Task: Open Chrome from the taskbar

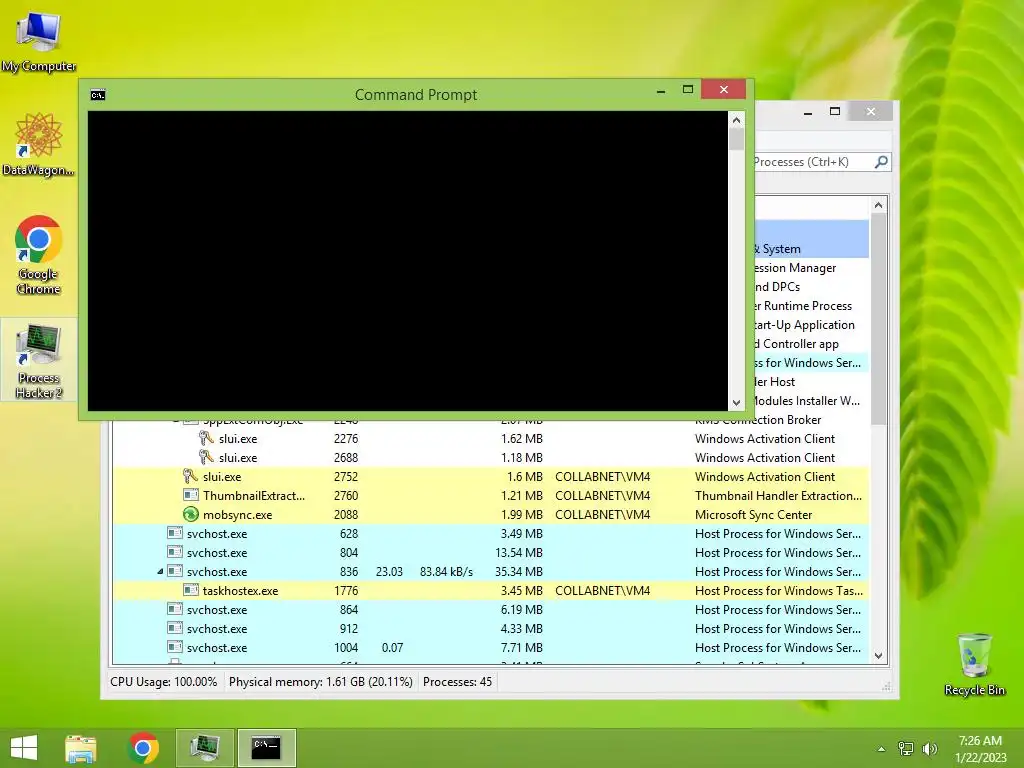Action: pos(144,748)
